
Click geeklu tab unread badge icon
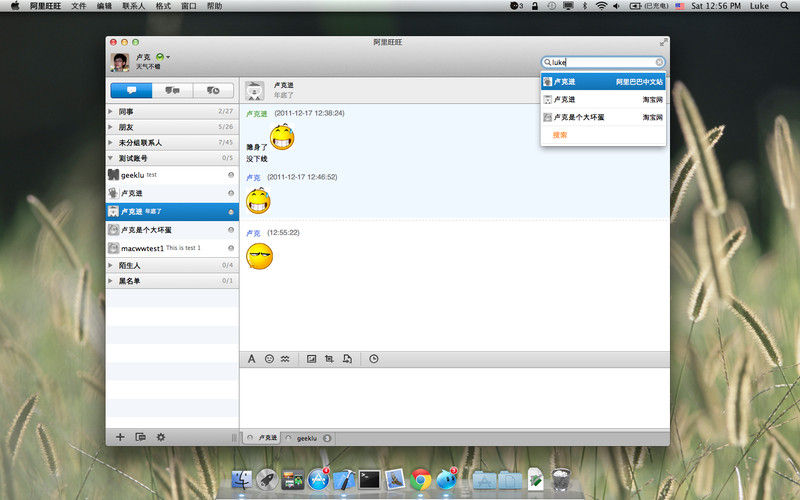(x=327, y=438)
